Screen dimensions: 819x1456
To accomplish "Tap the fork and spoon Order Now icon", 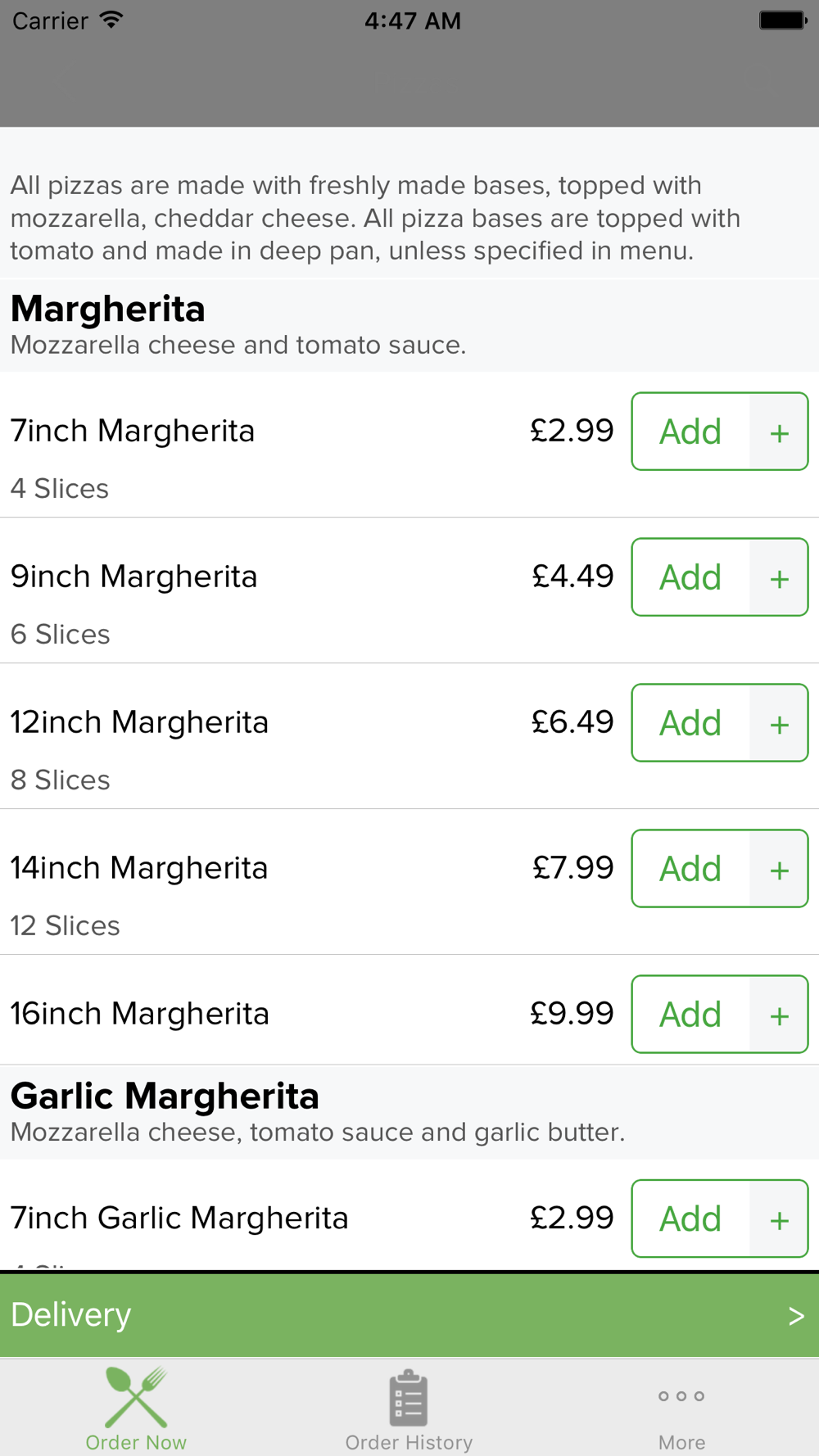I will coord(136,1397).
